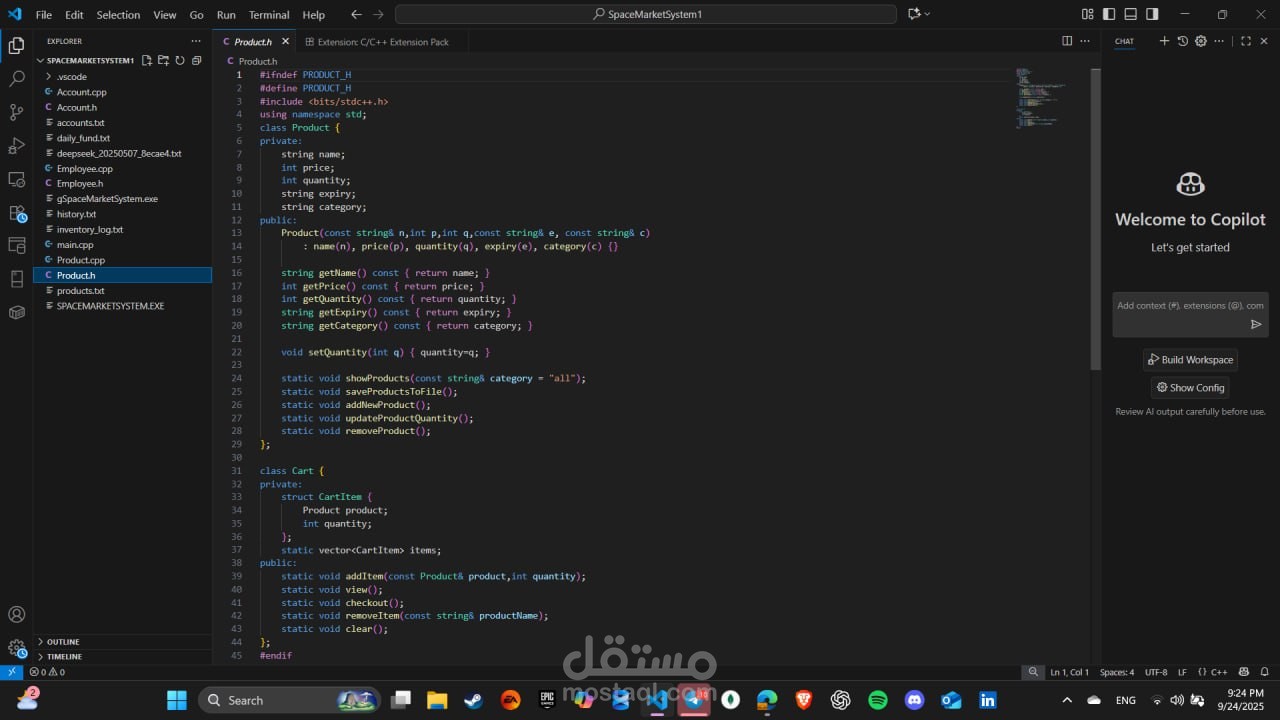
Task: Open the Terminal menu
Action: (x=269, y=15)
